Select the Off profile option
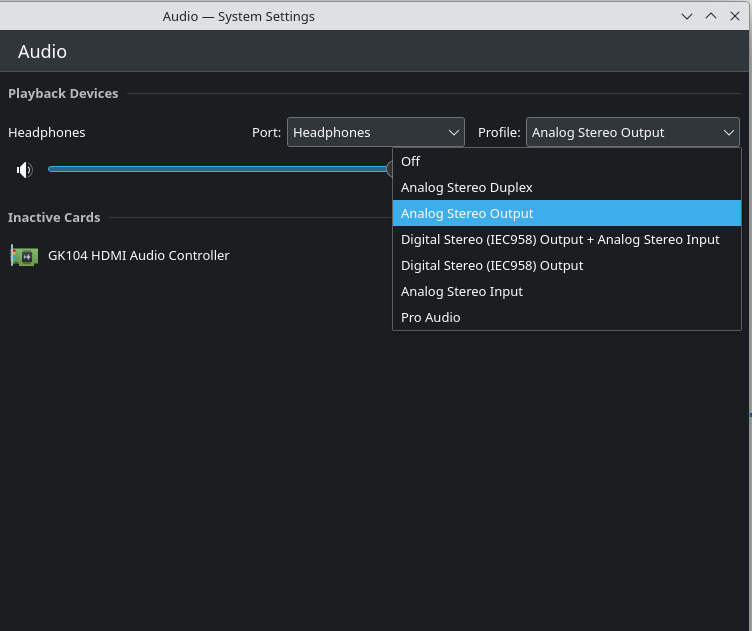Image resolution: width=752 pixels, height=631 pixels. pos(567,162)
